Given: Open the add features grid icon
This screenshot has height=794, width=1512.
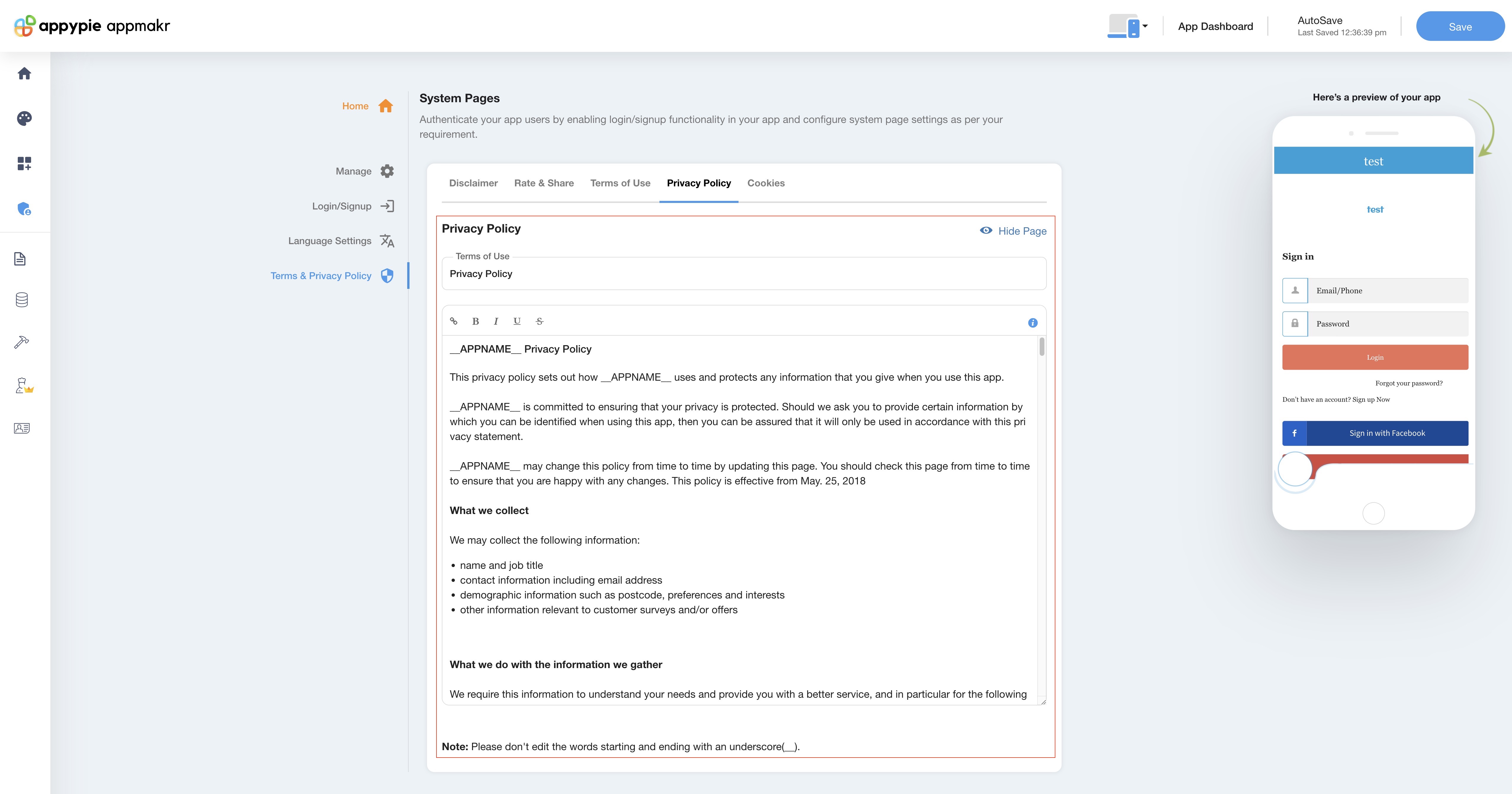Looking at the screenshot, I should (x=24, y=163).
